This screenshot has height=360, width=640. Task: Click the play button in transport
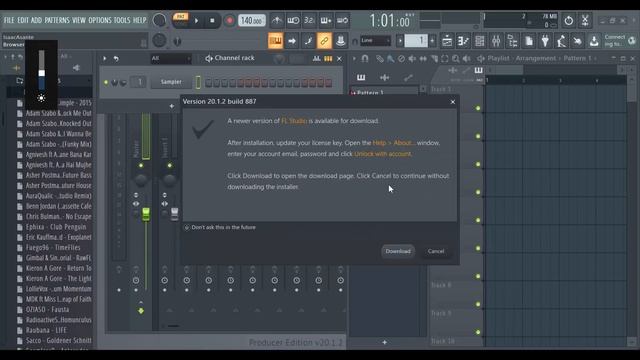(196, 20)
